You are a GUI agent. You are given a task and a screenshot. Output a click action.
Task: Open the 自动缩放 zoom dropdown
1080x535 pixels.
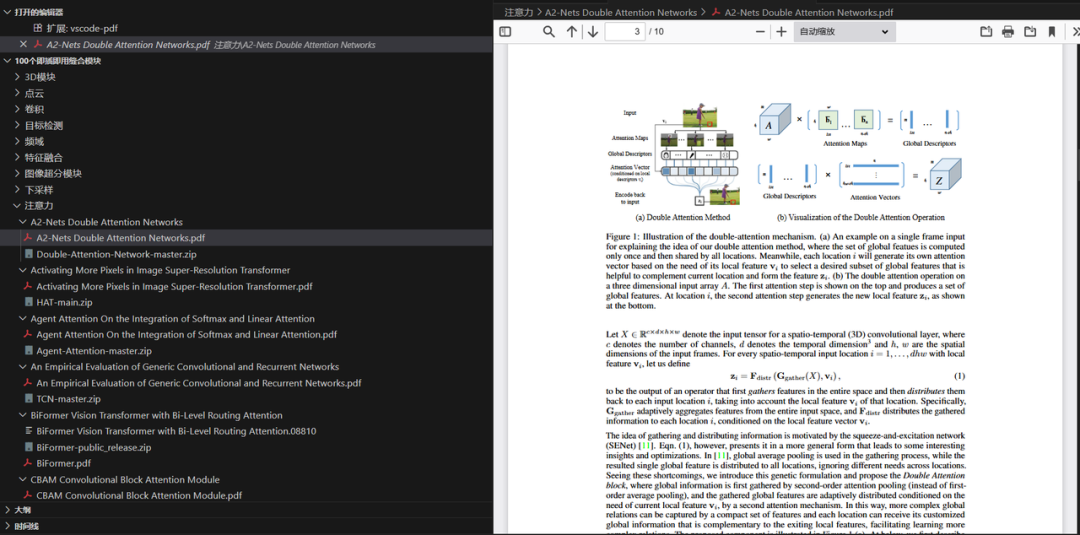click(843, 32)
